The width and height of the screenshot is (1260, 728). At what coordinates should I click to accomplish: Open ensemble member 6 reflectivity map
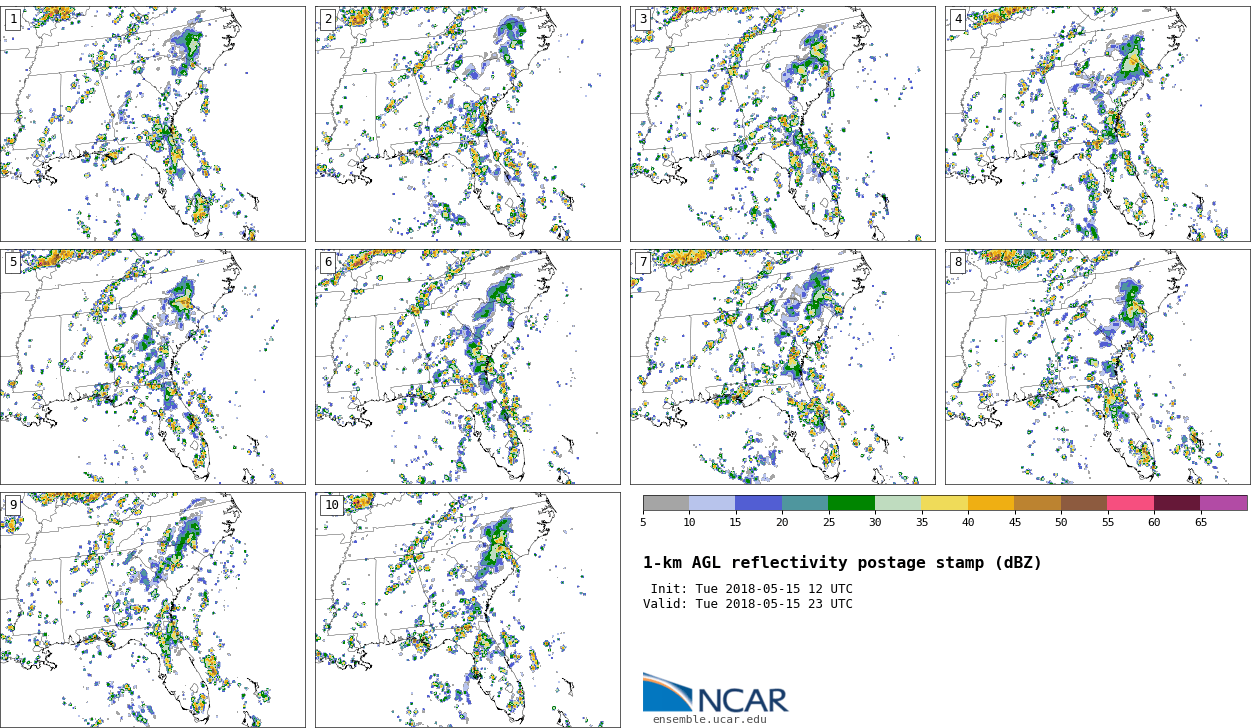click(x=467, y=367)
